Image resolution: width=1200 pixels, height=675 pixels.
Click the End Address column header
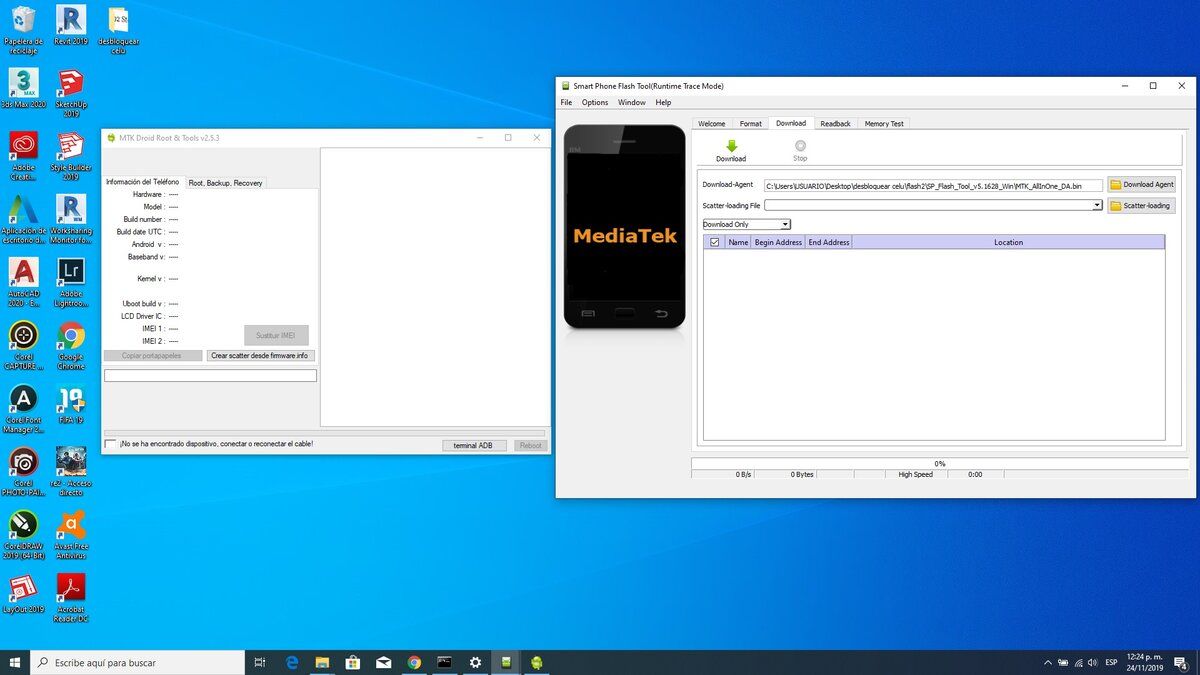(829, 242)
